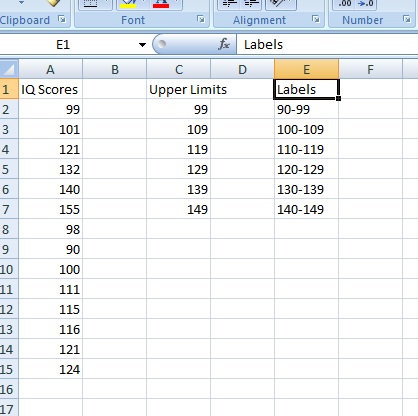Click IQ score 140 in column A
Image resolution: width=418 pixels, height=416 pixels.
(50, 189)
